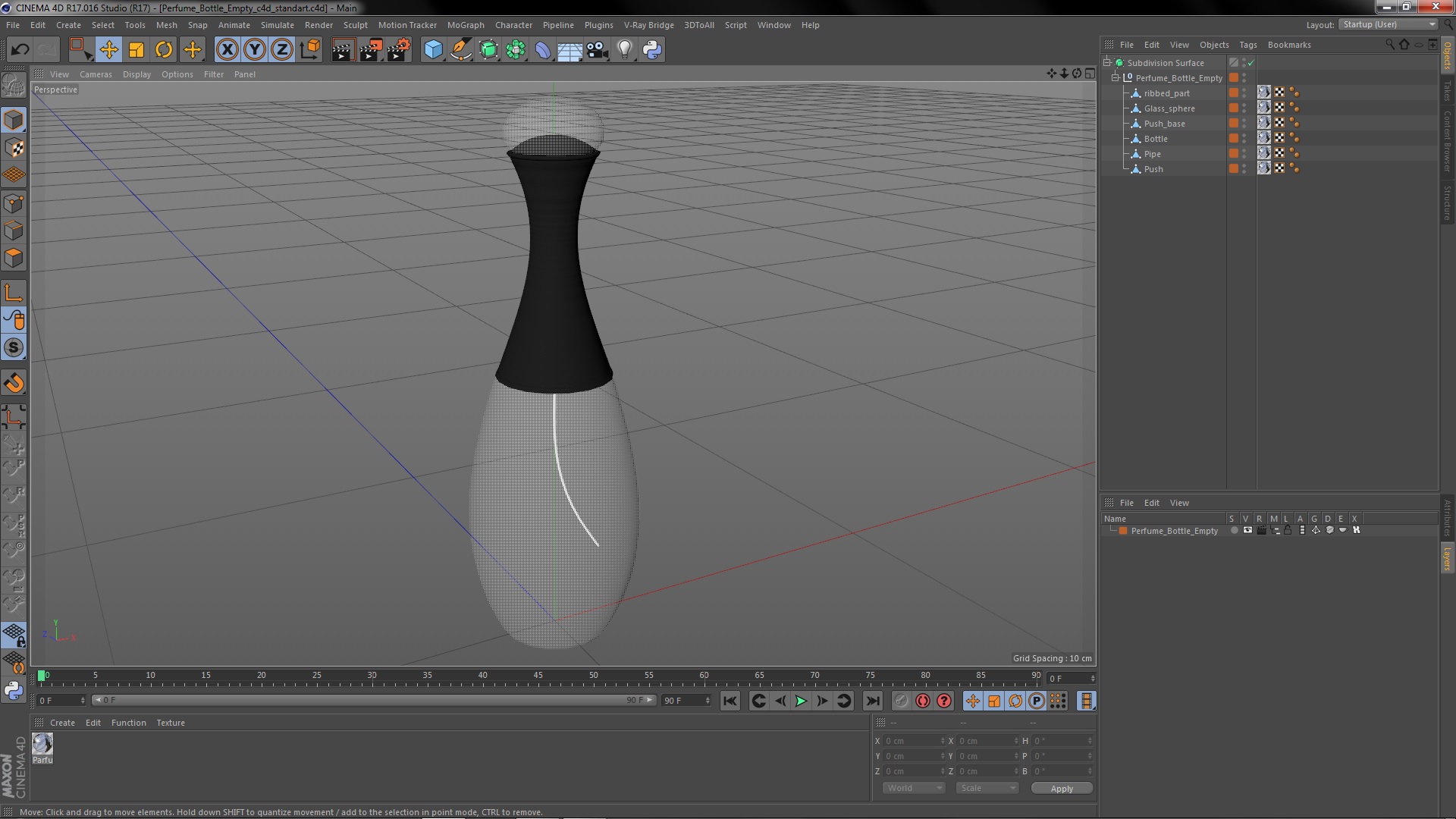The height and width of the screenshot is (819, 1456).
Task: Toggle visibility dots for Glass_sphere
Action: 1244,108
